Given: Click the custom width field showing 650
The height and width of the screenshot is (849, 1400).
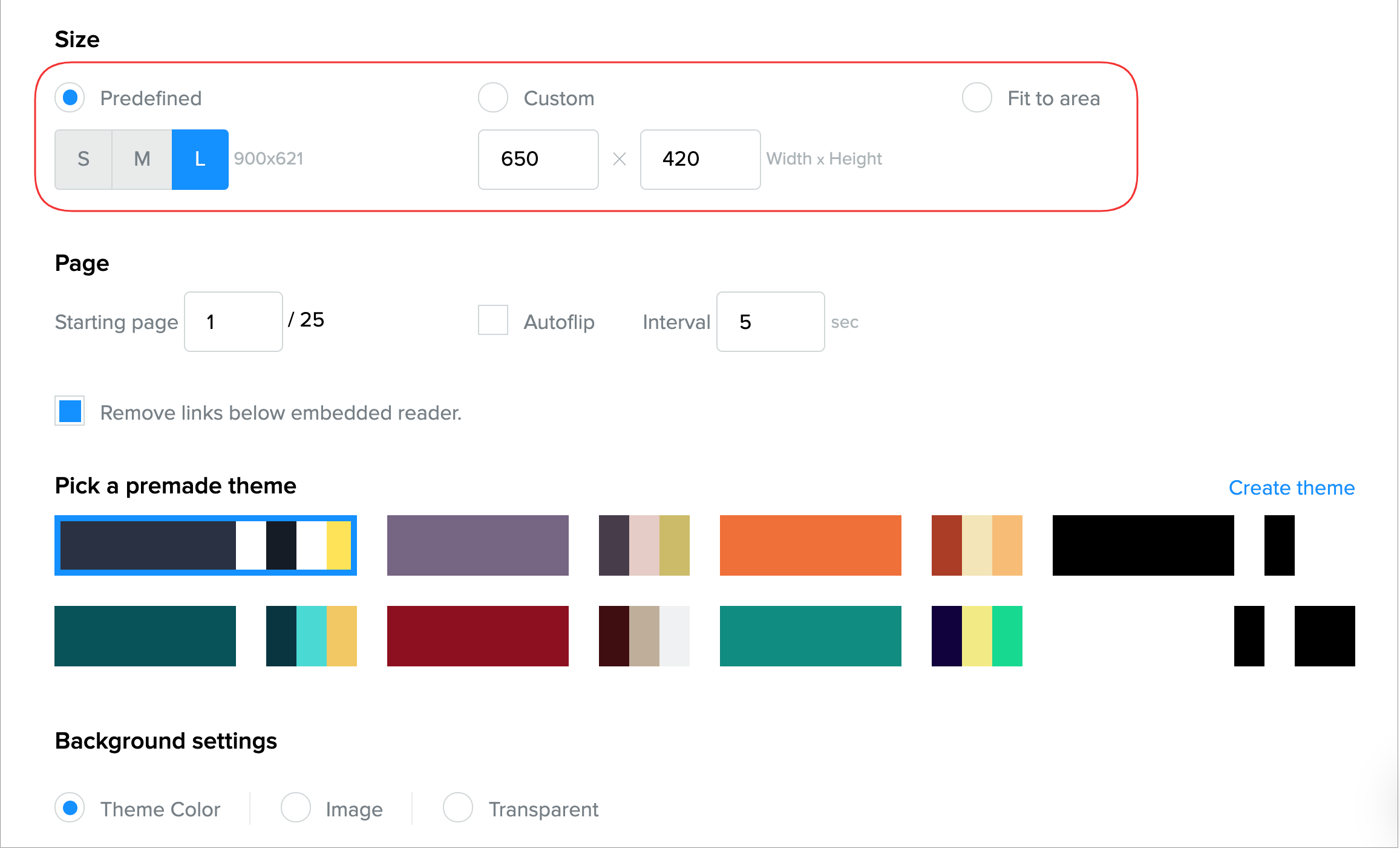Looking at the screenshot, I should click(538, 159).
